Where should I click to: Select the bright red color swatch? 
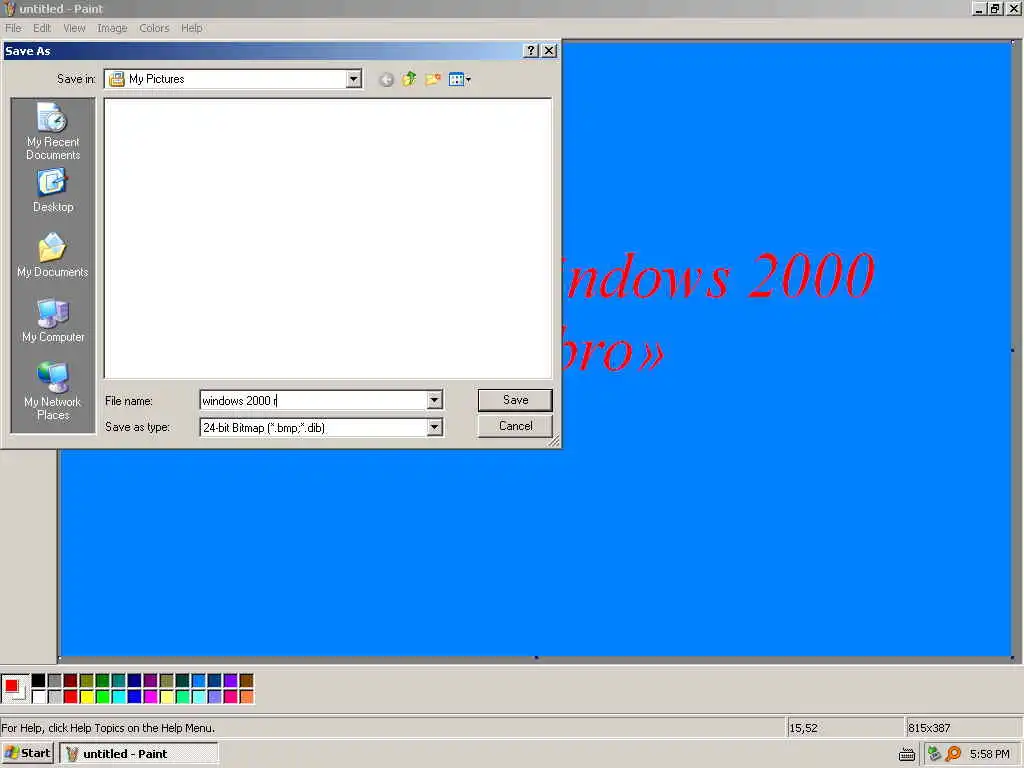pos(71,697)
